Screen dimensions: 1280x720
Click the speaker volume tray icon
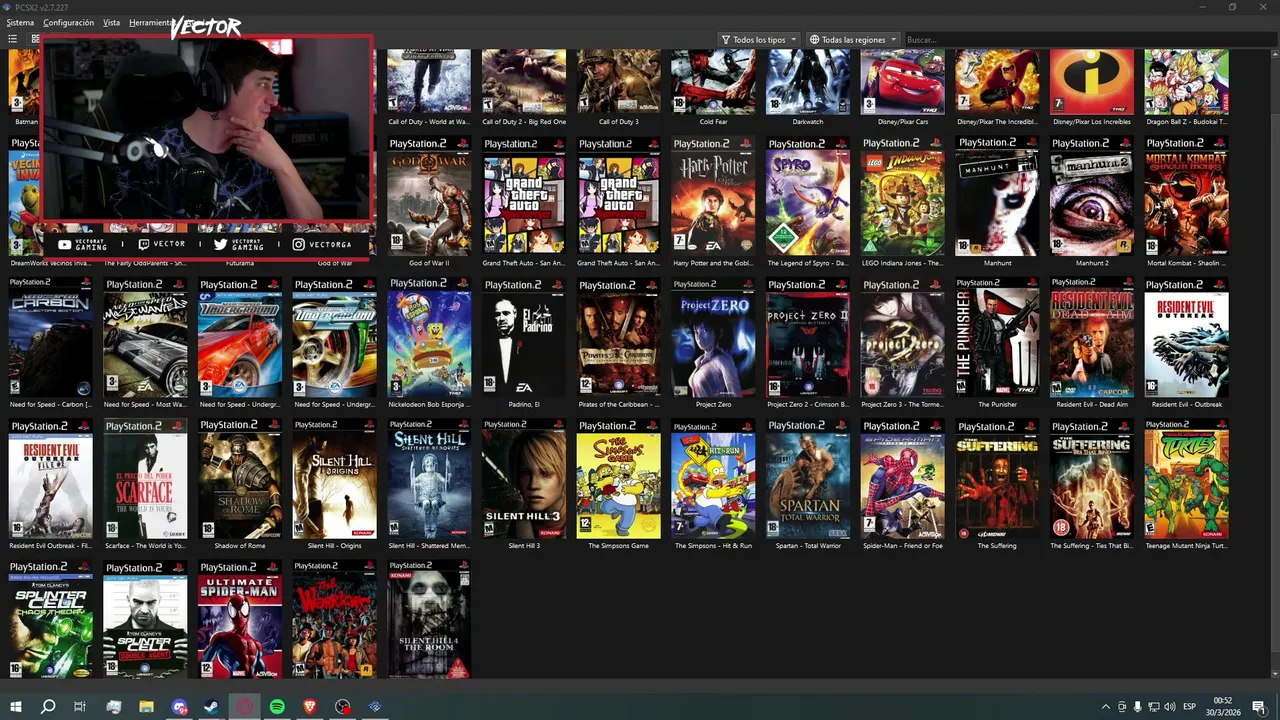pyautogui.click(x=1170, y=707)
